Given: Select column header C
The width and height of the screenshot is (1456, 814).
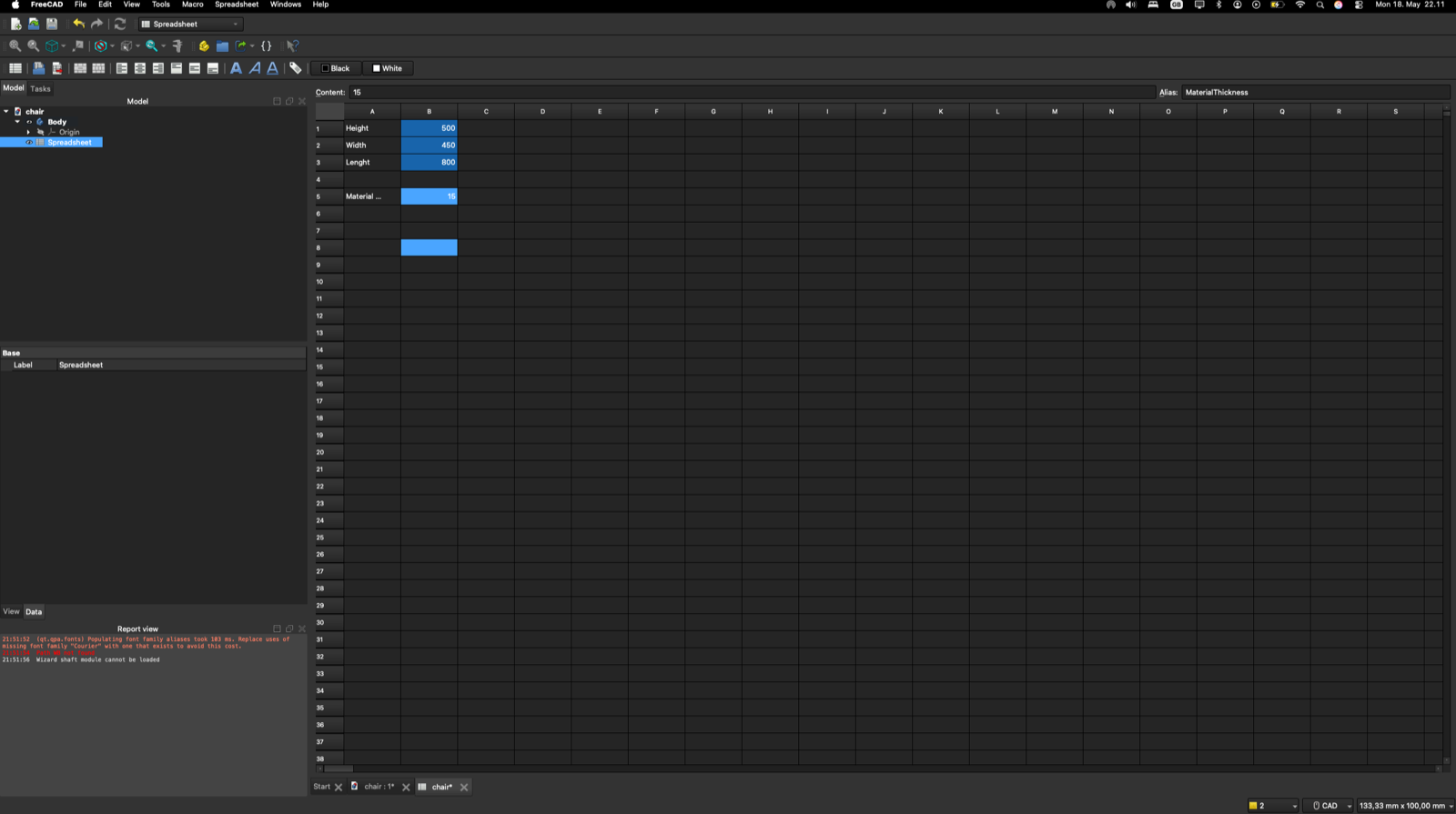Looking at the screenshot, I should click(x=486, y=111).
